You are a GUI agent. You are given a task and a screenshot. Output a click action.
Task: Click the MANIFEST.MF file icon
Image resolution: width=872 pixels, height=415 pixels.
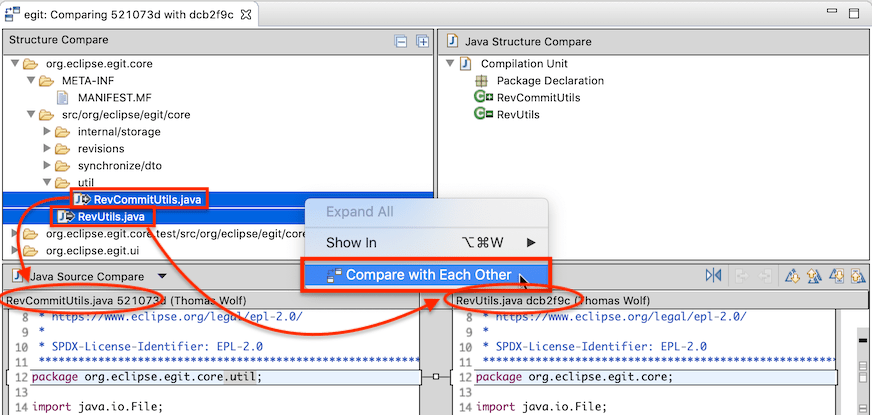[x=63, y=98]
